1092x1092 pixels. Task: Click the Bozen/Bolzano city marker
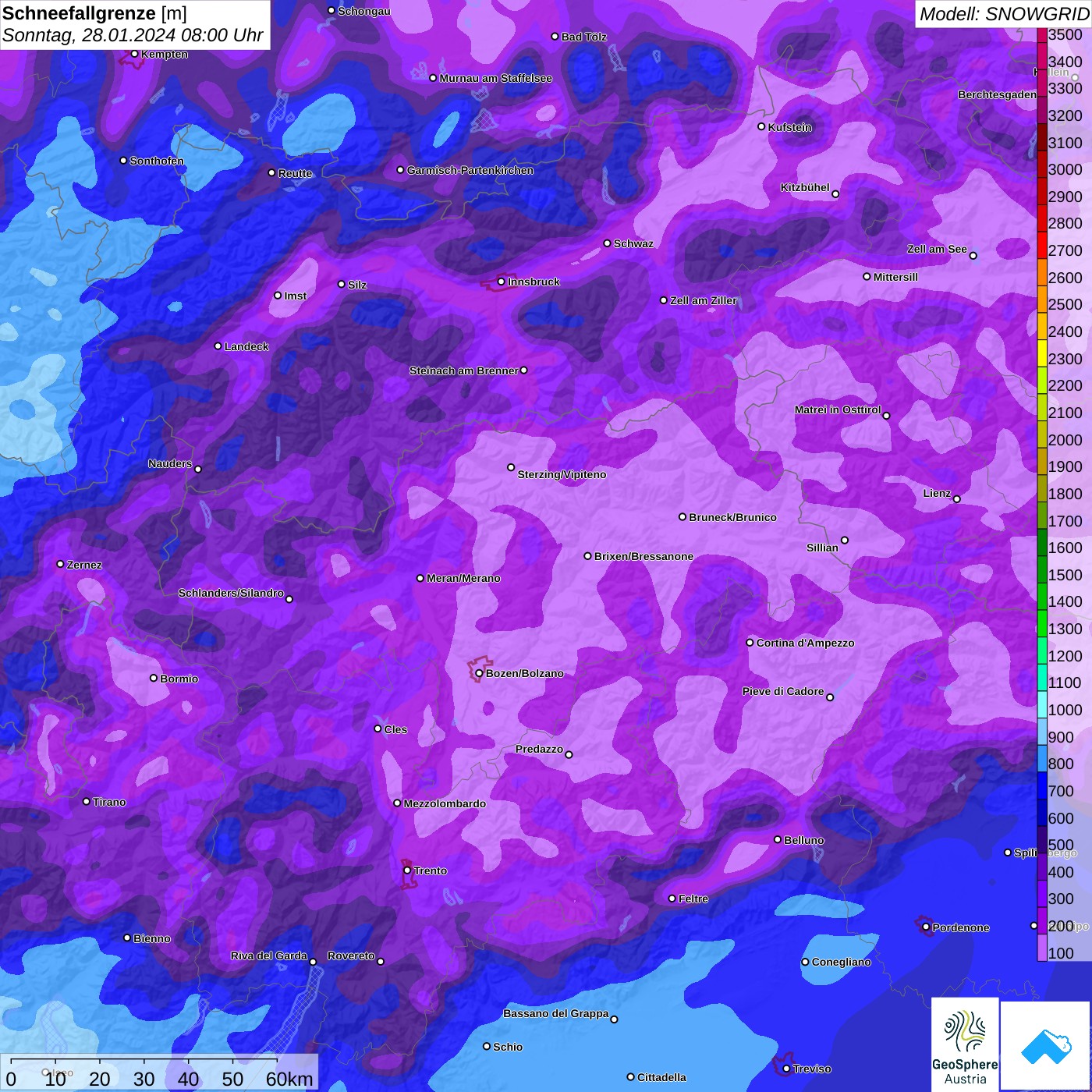(x=479, y=673)
